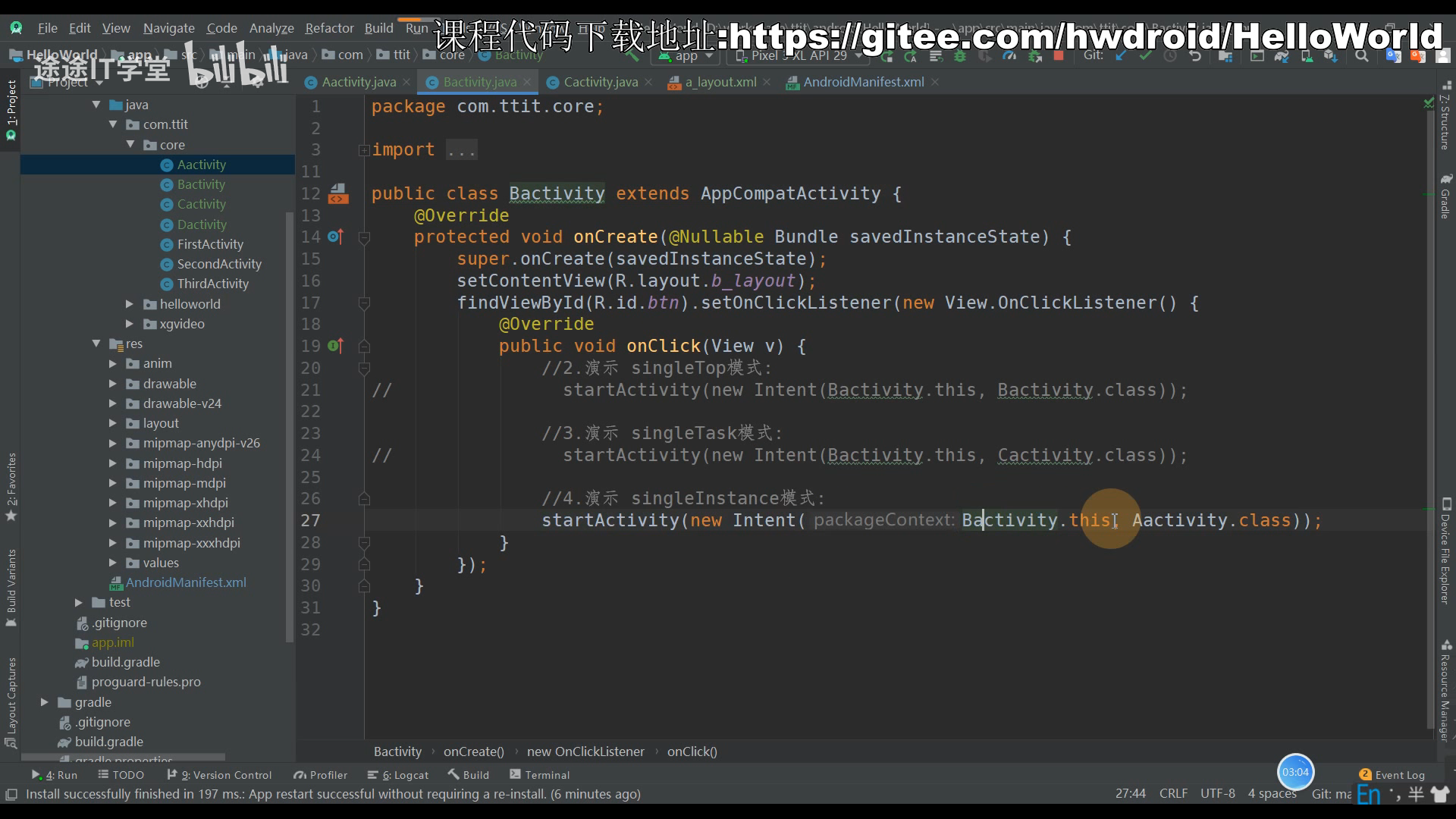Image resolution: width=1456 pixels, height=819 pixels.
Task: Switch to the a_layout.xml tab
Action: pyautogui.click(x=720, y=82)
